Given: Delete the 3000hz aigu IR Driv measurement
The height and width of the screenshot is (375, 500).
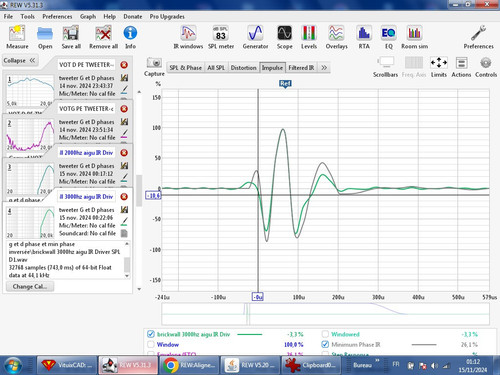Looking at the screenshot, I should pos(124,197).
